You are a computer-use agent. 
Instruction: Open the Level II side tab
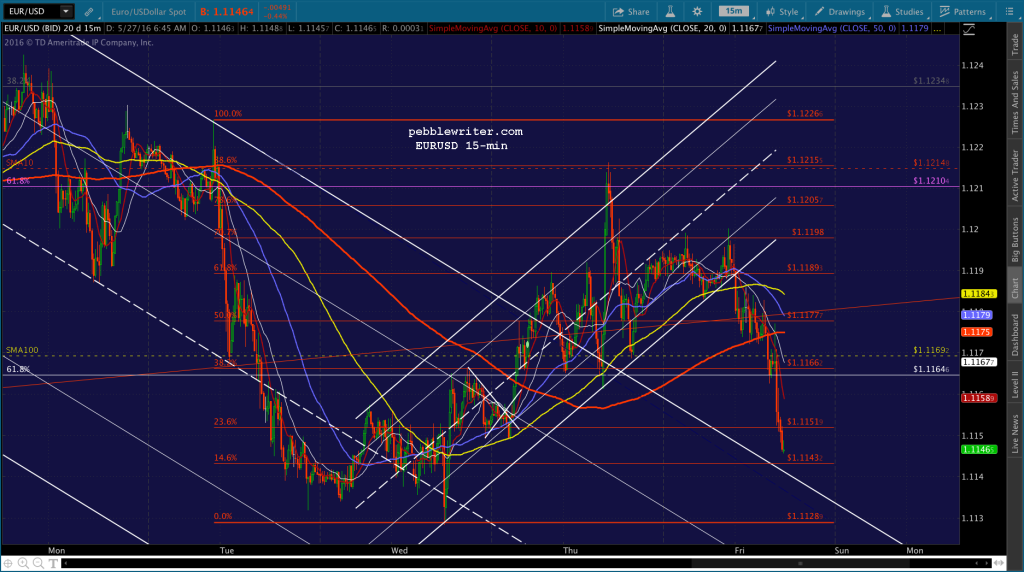[1015, 384]
